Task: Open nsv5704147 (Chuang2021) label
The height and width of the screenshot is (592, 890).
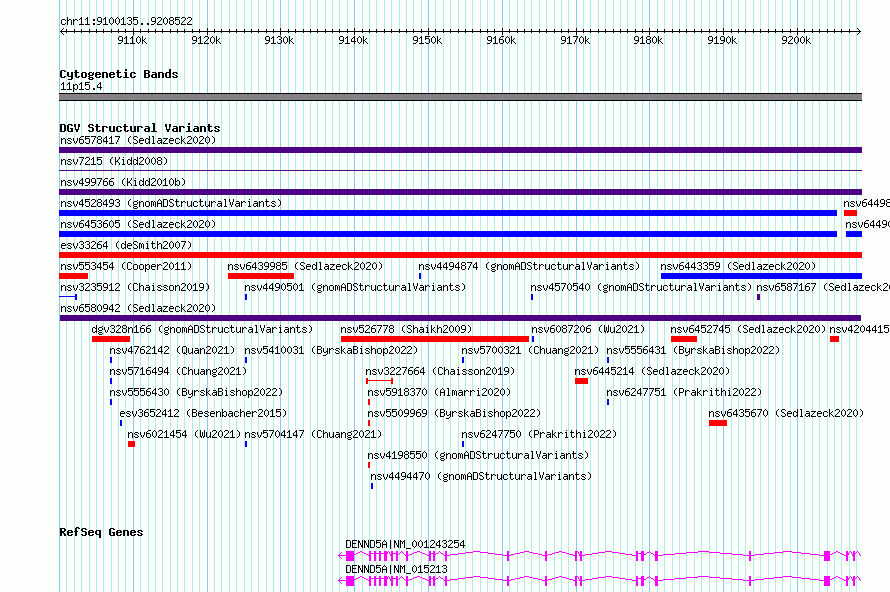Action: (x=313, y=434)
